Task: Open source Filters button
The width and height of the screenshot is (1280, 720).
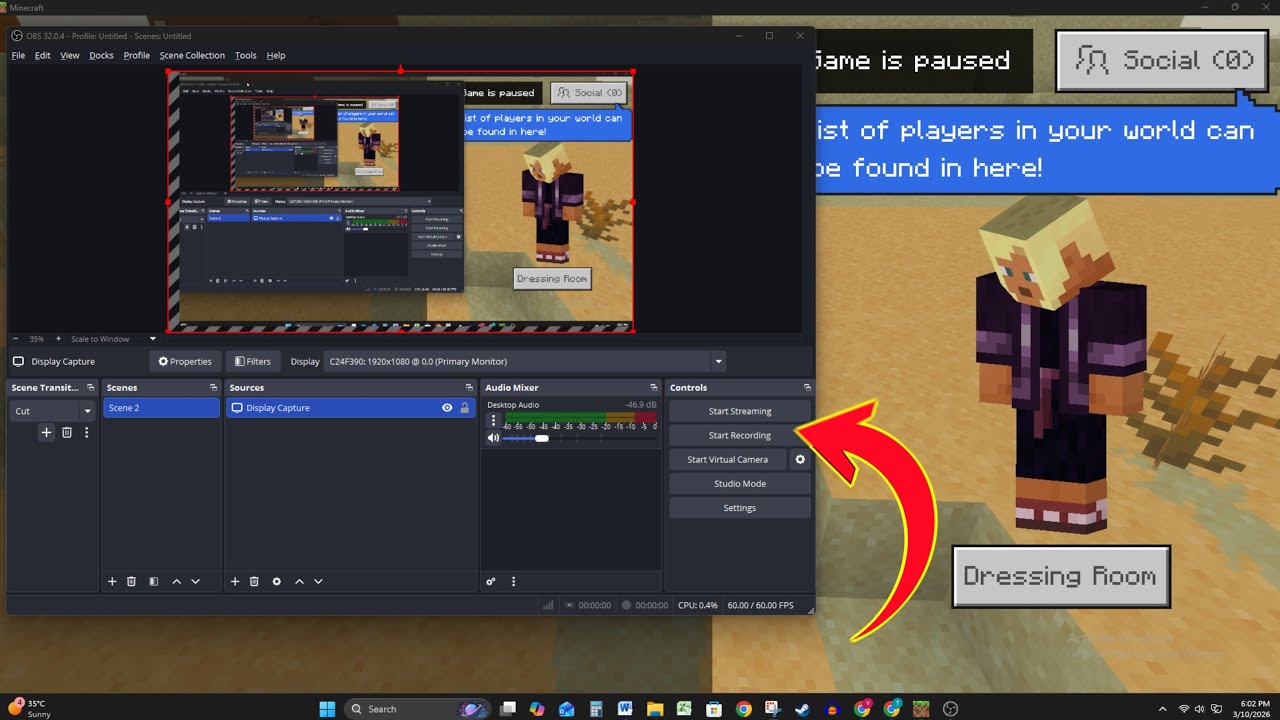Action: click(x=252, y=362)
